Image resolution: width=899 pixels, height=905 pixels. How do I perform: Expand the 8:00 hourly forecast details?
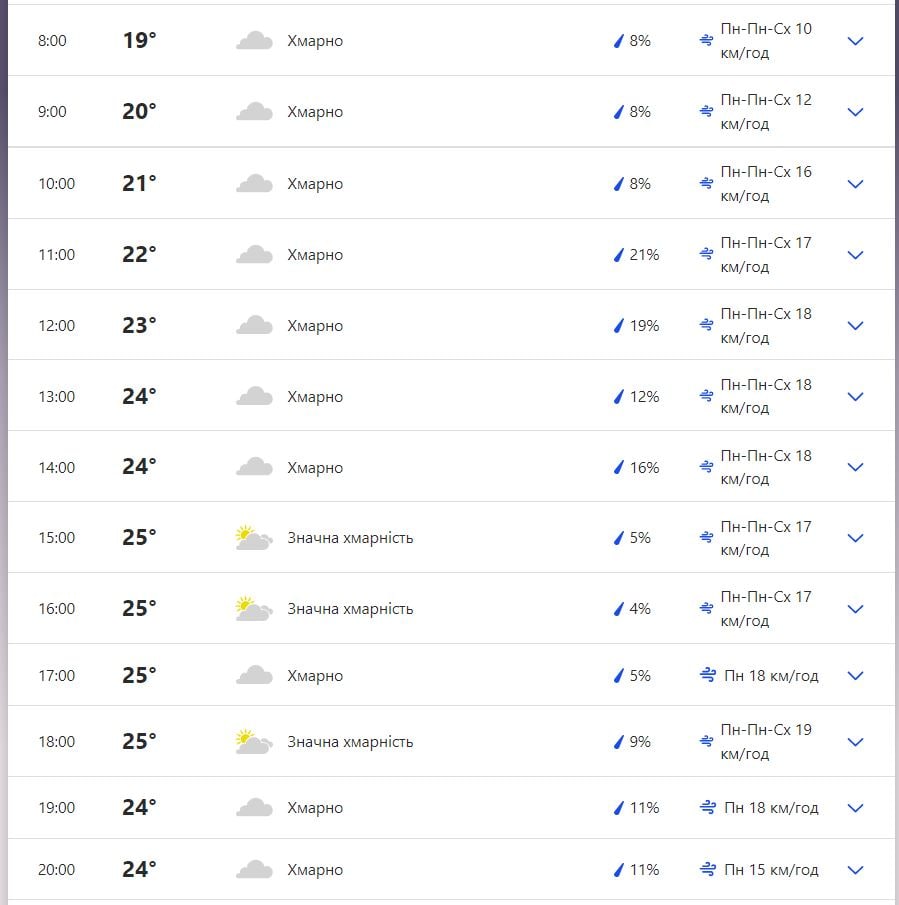click(x=855, y=41)
